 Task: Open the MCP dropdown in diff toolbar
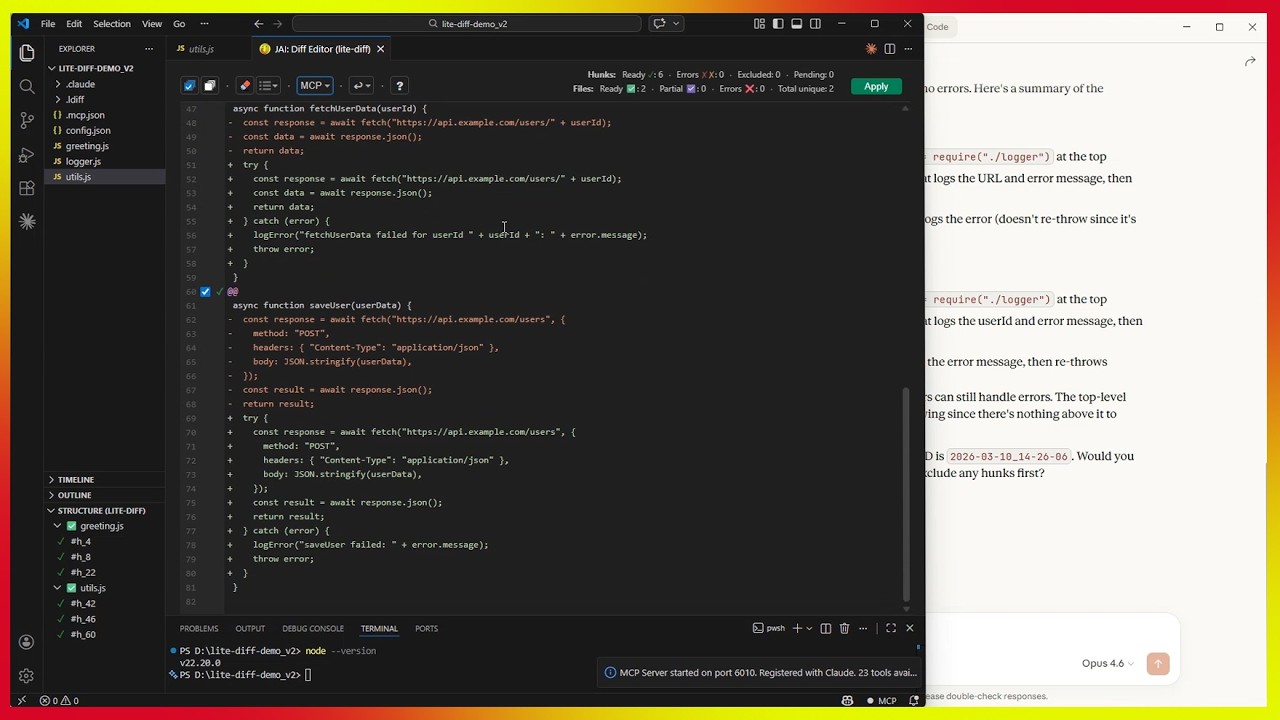tap(315, 86)
